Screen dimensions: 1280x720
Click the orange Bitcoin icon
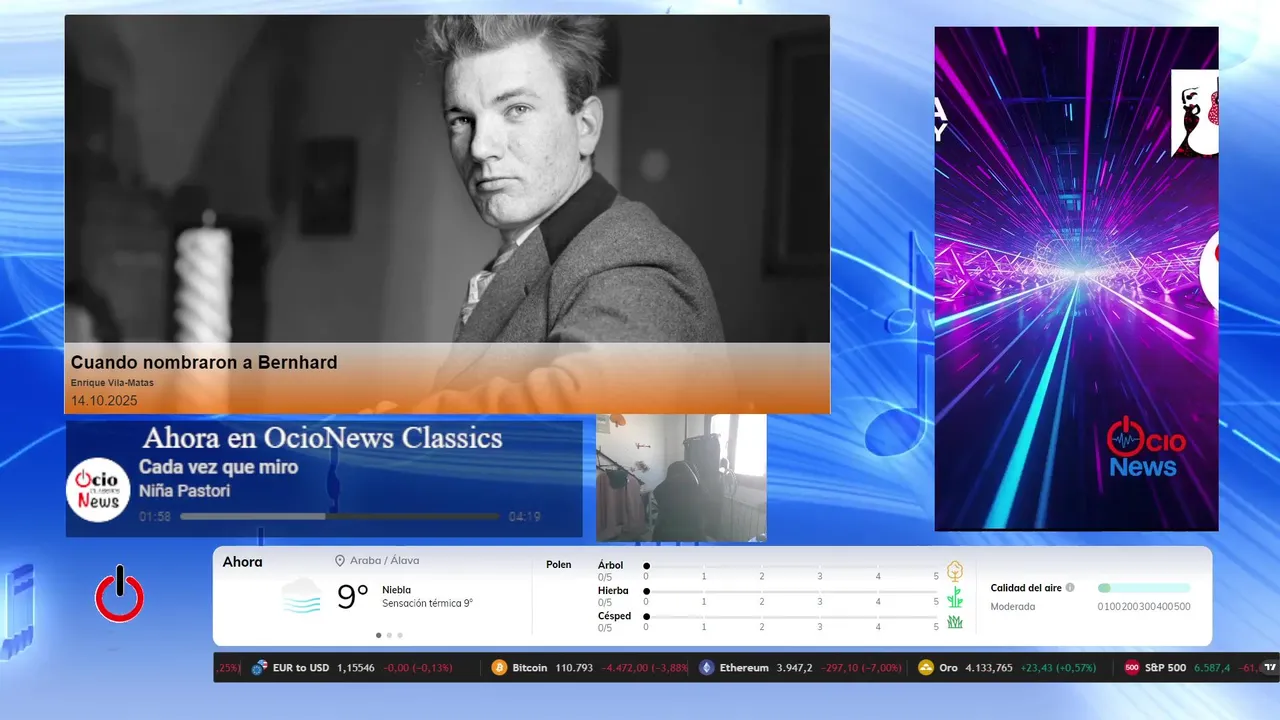click(499, 668)
